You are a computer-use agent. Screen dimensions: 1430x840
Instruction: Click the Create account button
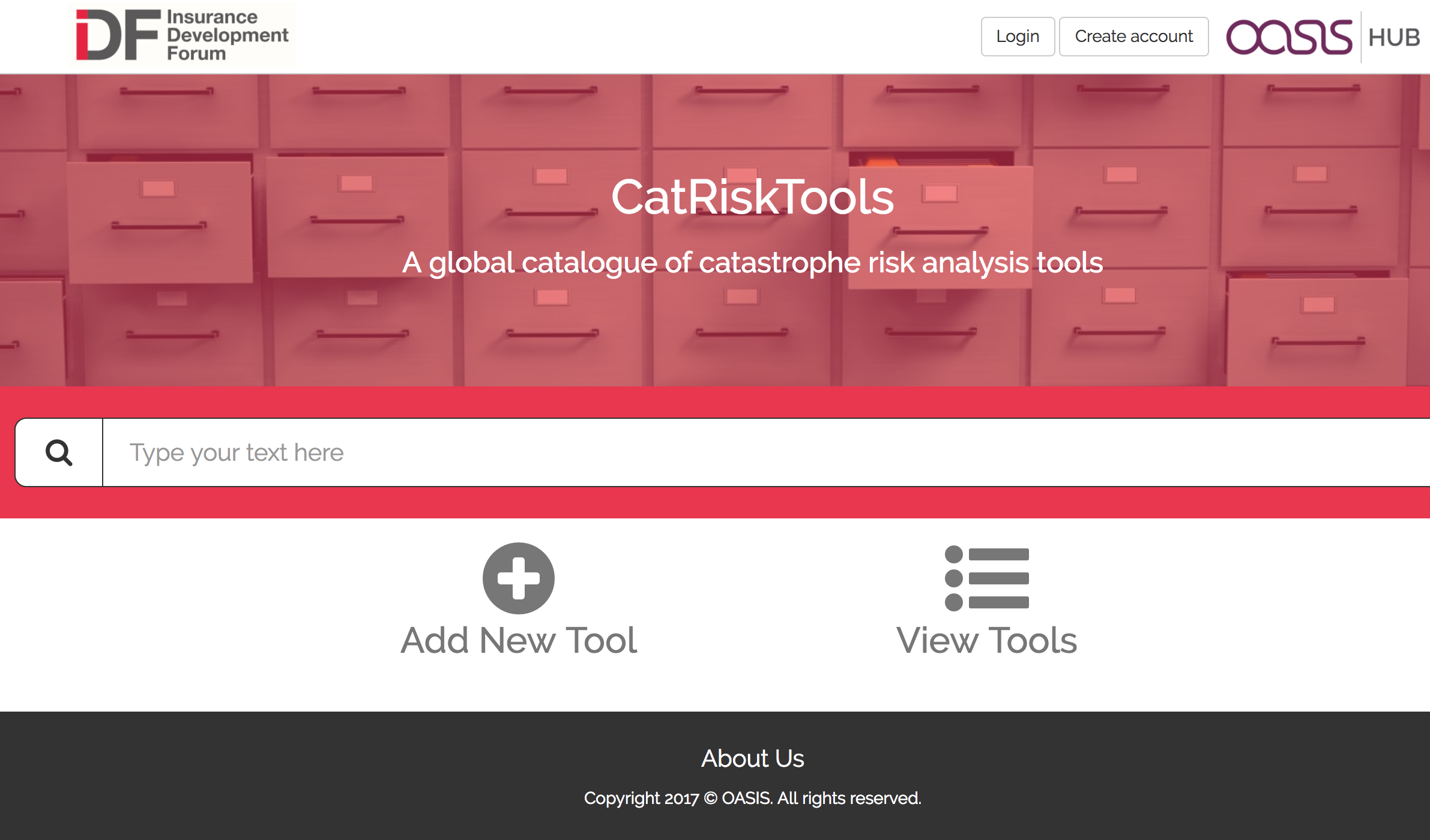1133,37
